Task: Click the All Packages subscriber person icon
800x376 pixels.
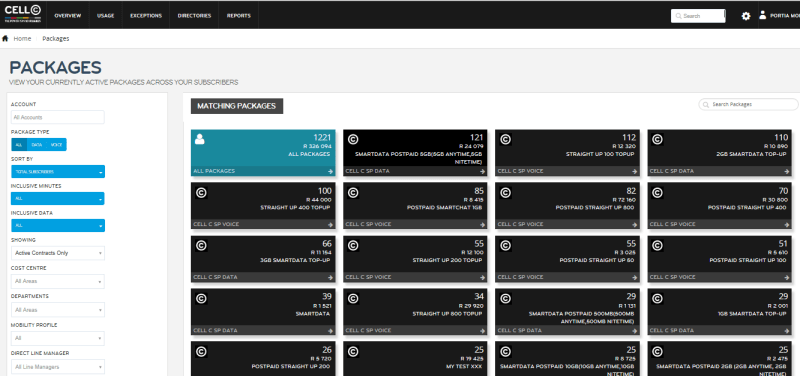Action: tap(199, 139)
